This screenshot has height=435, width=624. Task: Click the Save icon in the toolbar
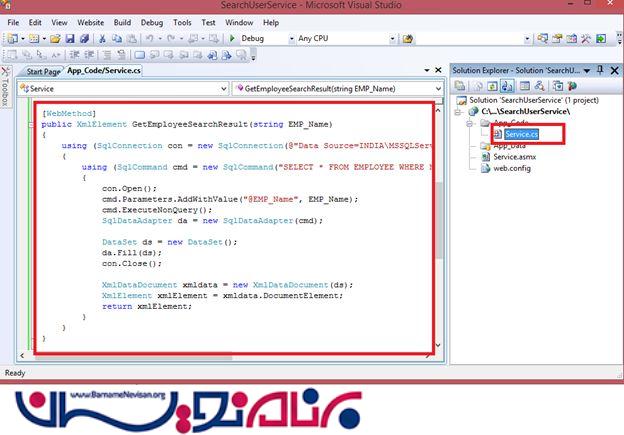click(71, 39)
